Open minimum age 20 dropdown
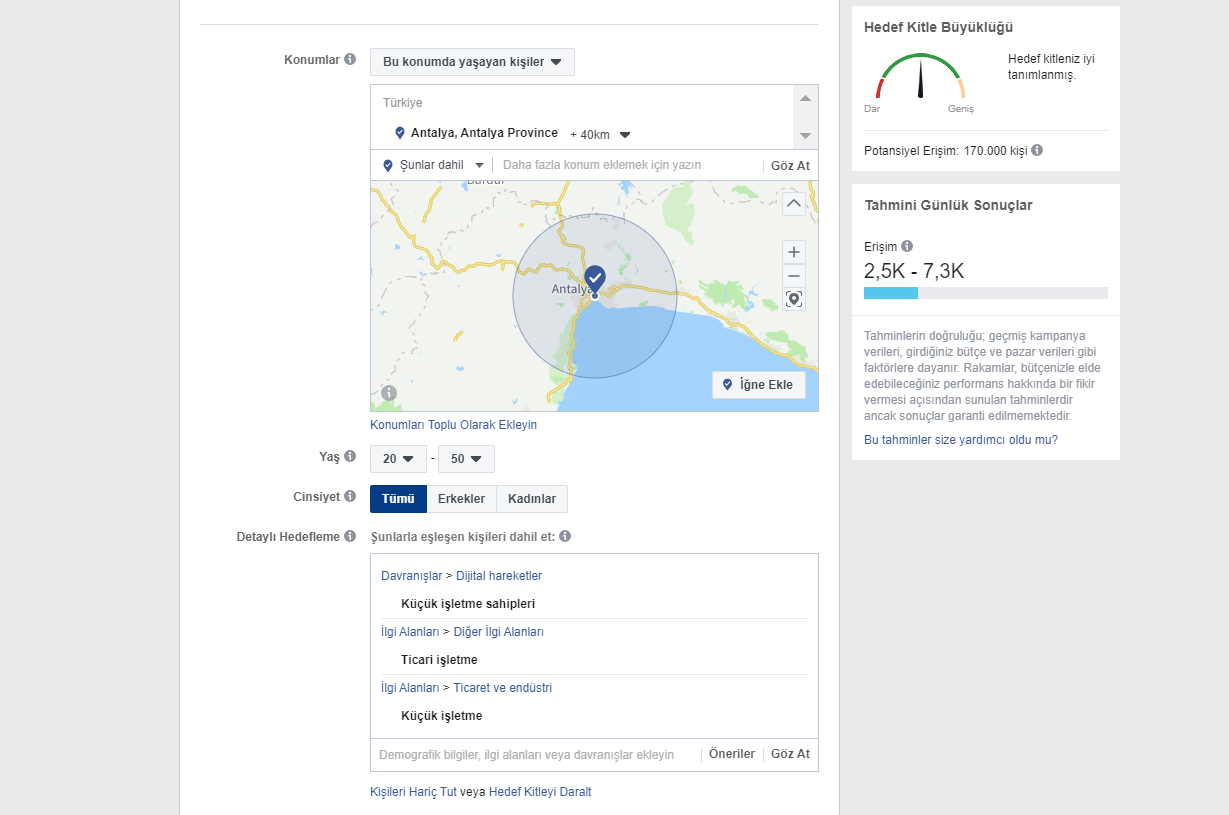The height and width of the screenshot is (815, 1229). click(398, 459)
